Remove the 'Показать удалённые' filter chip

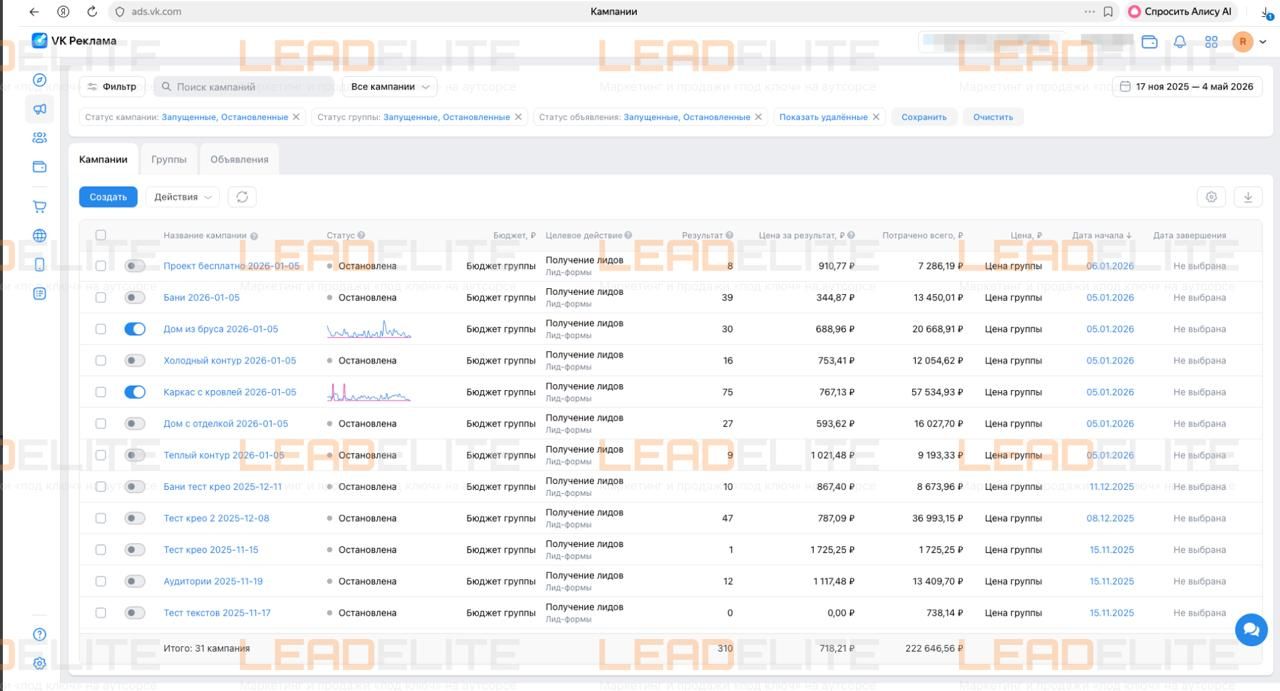pyautogui.click(x=876, y=117)
